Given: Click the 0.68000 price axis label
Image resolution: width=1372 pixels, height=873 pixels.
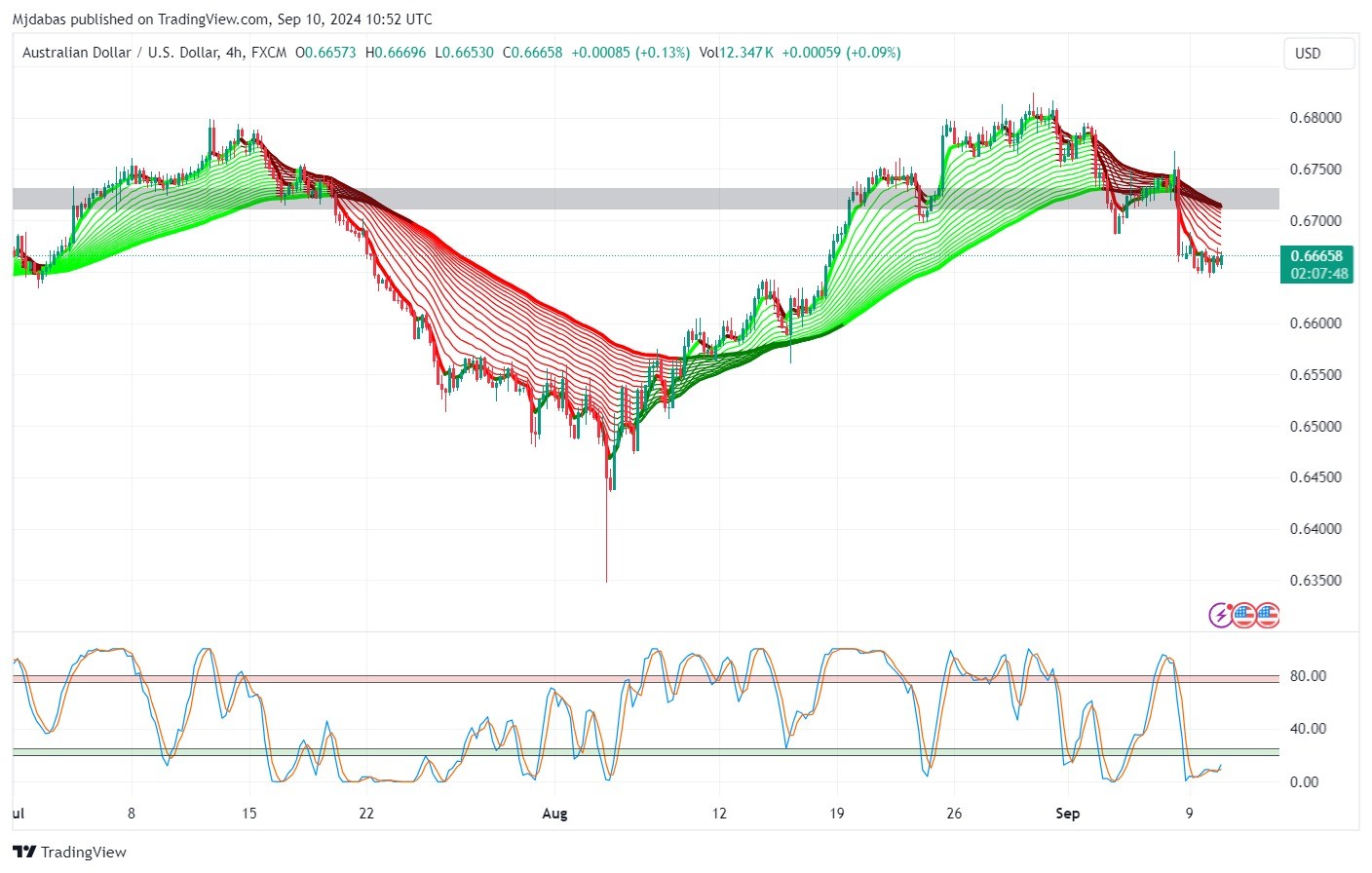Looking at the screenshot, I should point(1315,118).
